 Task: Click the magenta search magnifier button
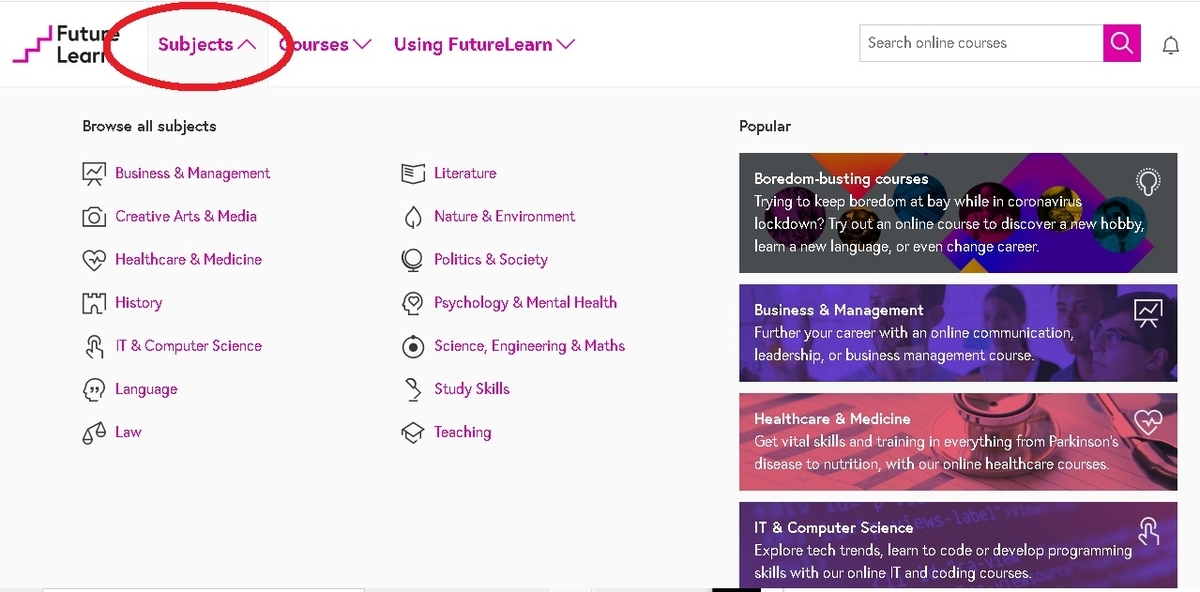click(1121, 43)
